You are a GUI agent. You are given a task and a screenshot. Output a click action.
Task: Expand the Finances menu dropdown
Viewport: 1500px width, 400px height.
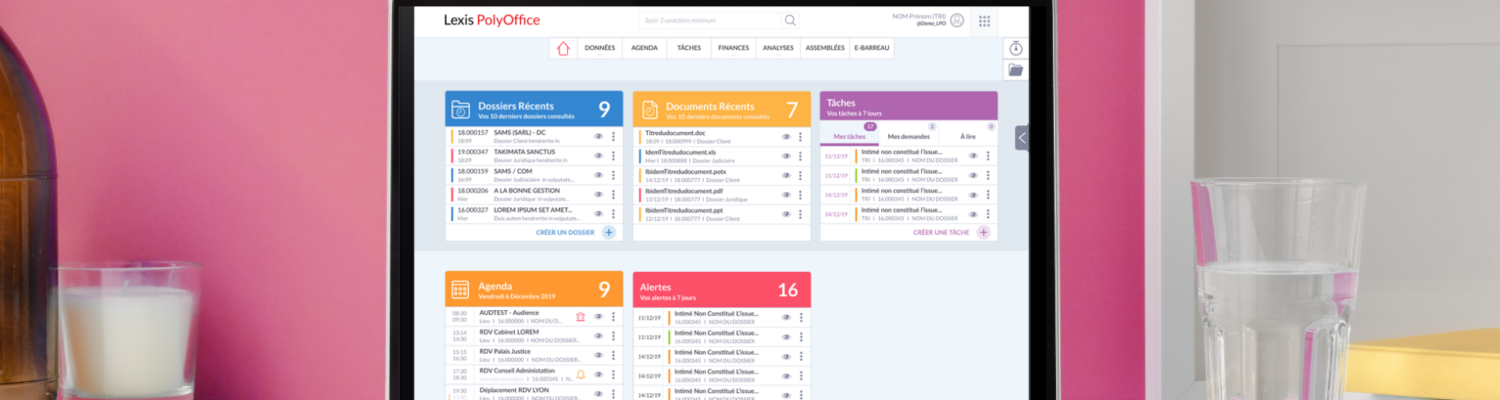coord(733,48)
